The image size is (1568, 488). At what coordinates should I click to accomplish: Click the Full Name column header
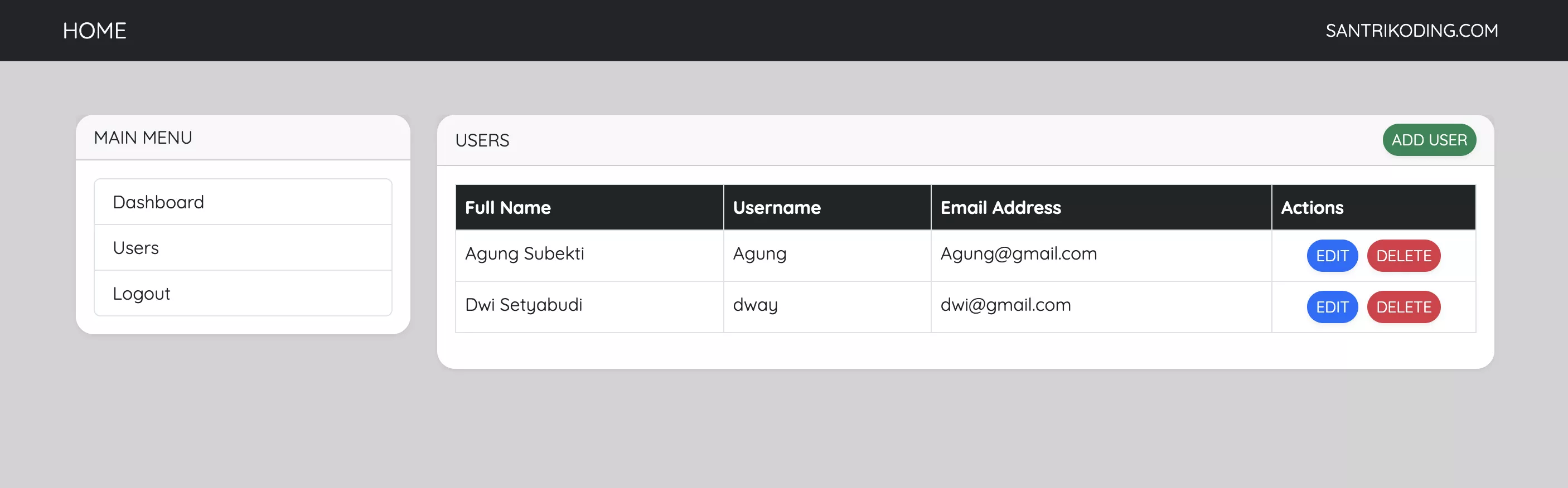[x=589, y=207]
